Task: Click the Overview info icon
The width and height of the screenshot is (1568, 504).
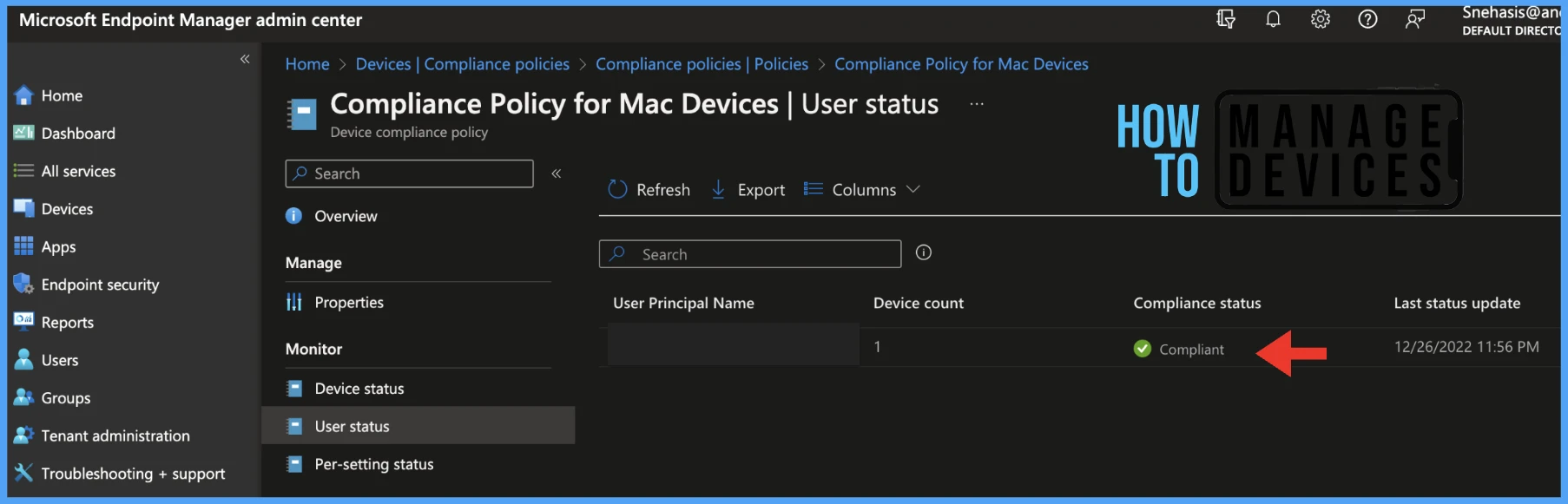Action: [294, 216]
